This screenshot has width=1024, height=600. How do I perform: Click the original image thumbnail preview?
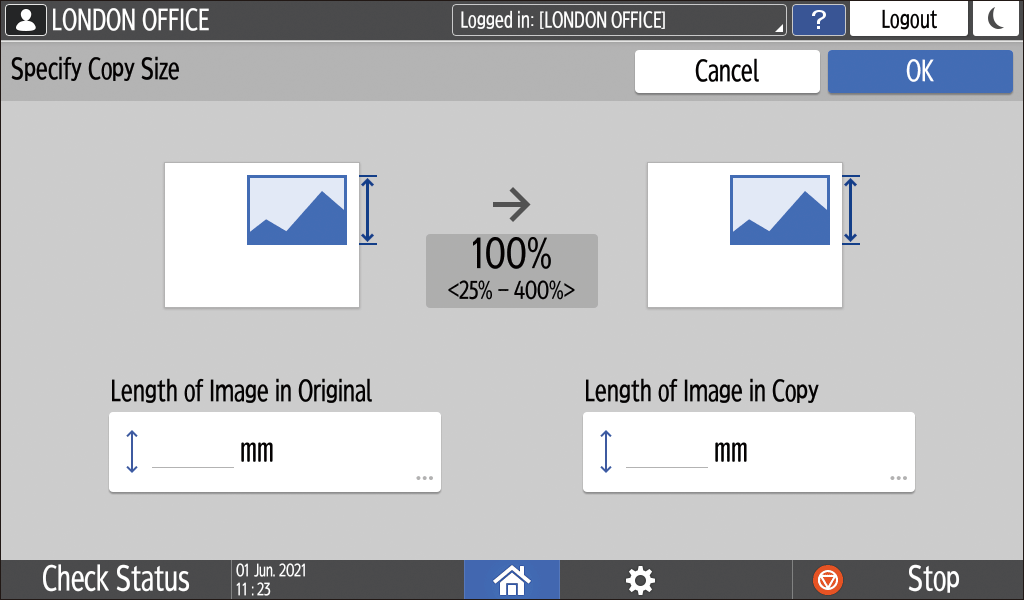click(x=262, y=235)
